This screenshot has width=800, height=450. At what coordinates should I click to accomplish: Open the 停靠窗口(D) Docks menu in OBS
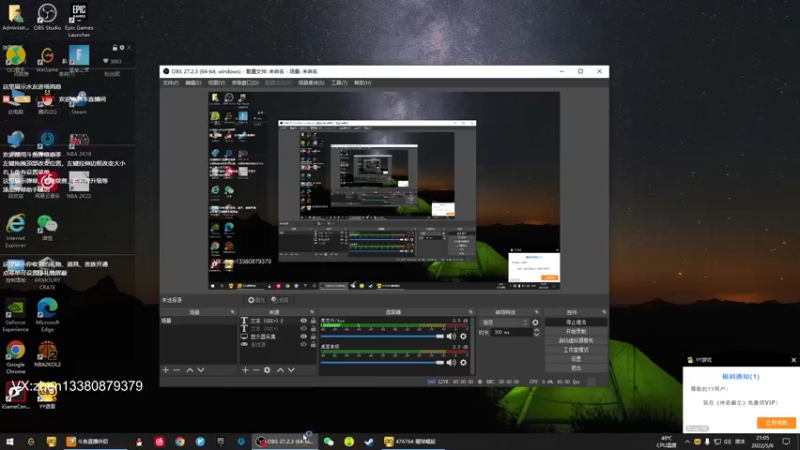(x=245, y=83)
